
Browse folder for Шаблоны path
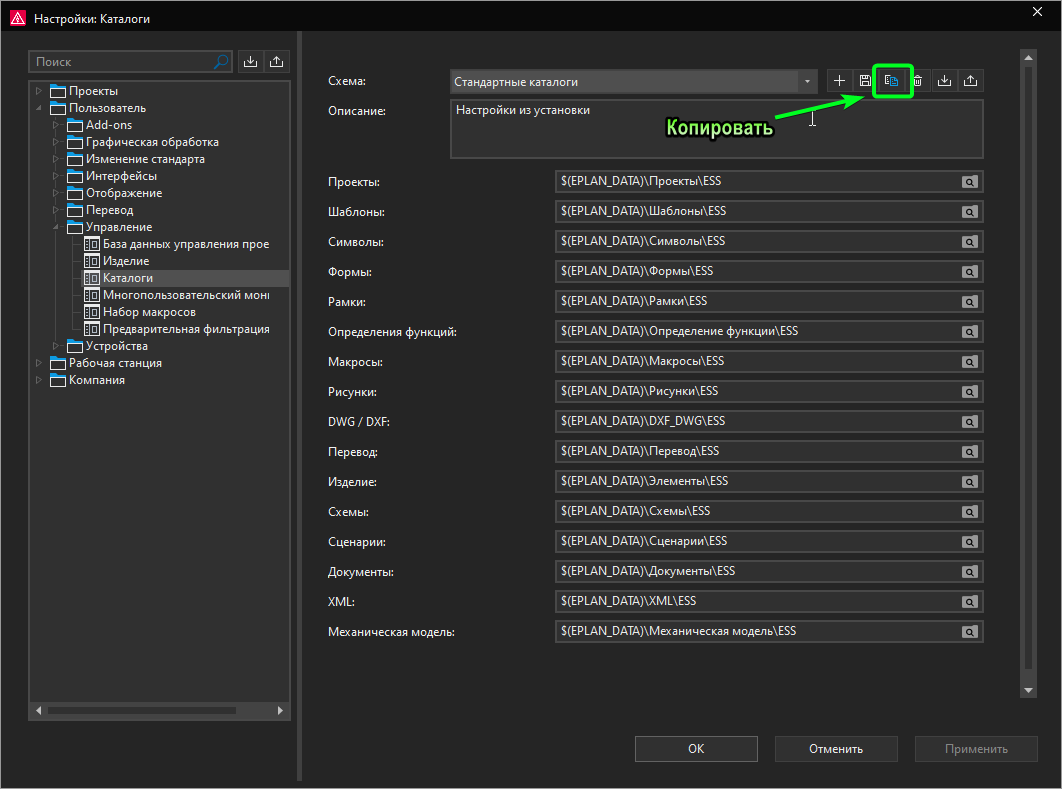point(970,212)
